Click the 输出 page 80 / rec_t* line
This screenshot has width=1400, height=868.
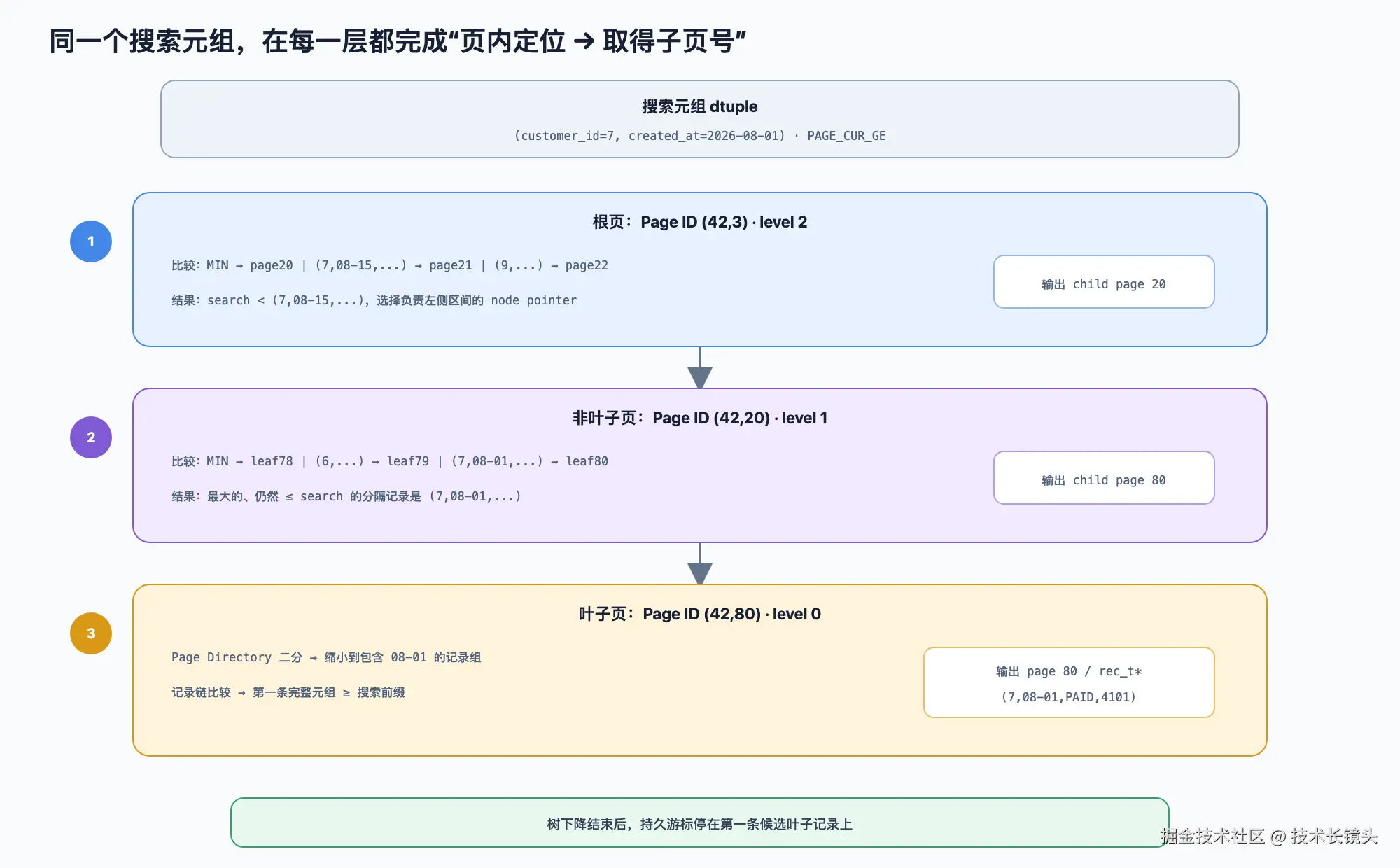[1069, 671]
